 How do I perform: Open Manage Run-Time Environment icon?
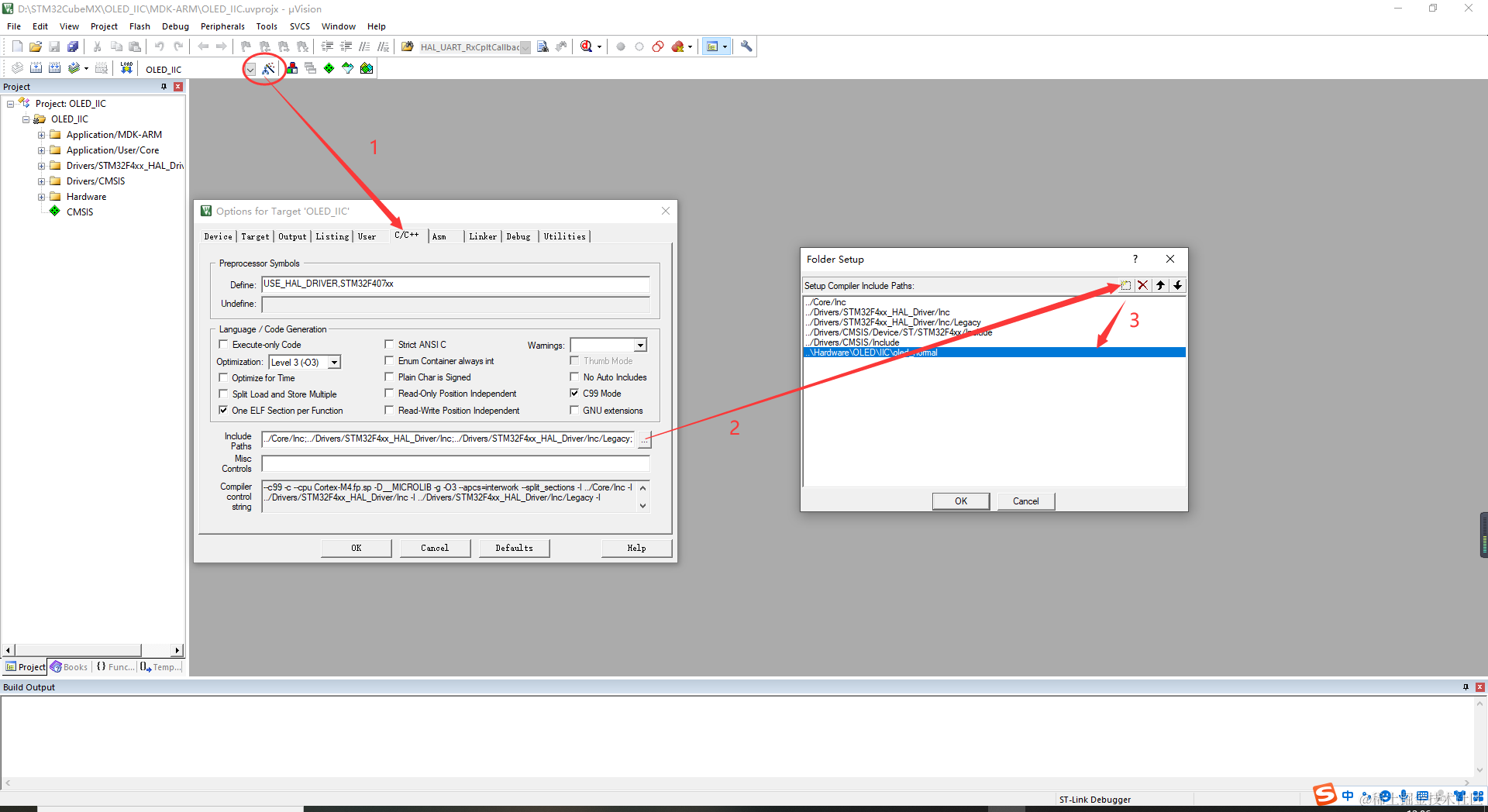point(329,68)
